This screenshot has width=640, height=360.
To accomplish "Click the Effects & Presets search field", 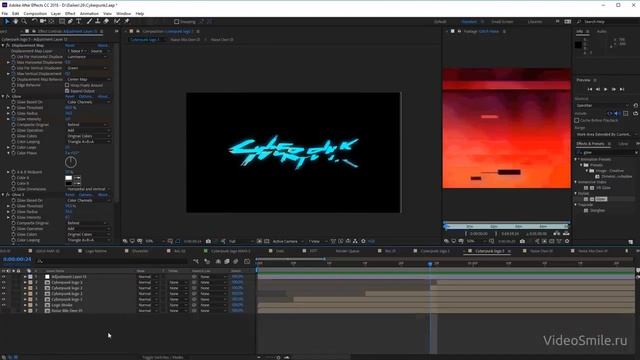I will [607, 152].
